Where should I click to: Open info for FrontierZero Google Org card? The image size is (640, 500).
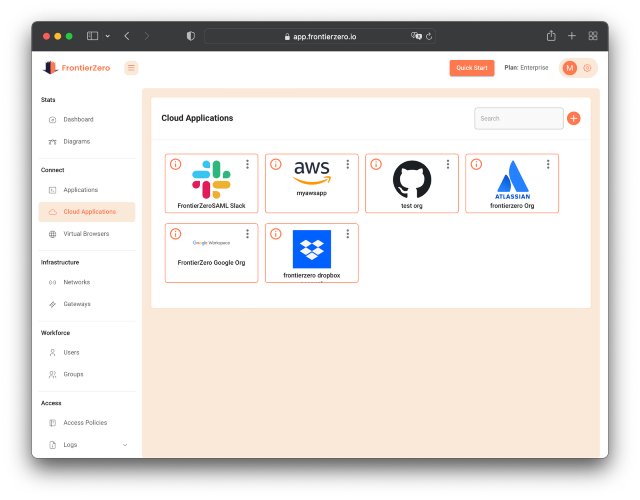coord(176,234)
